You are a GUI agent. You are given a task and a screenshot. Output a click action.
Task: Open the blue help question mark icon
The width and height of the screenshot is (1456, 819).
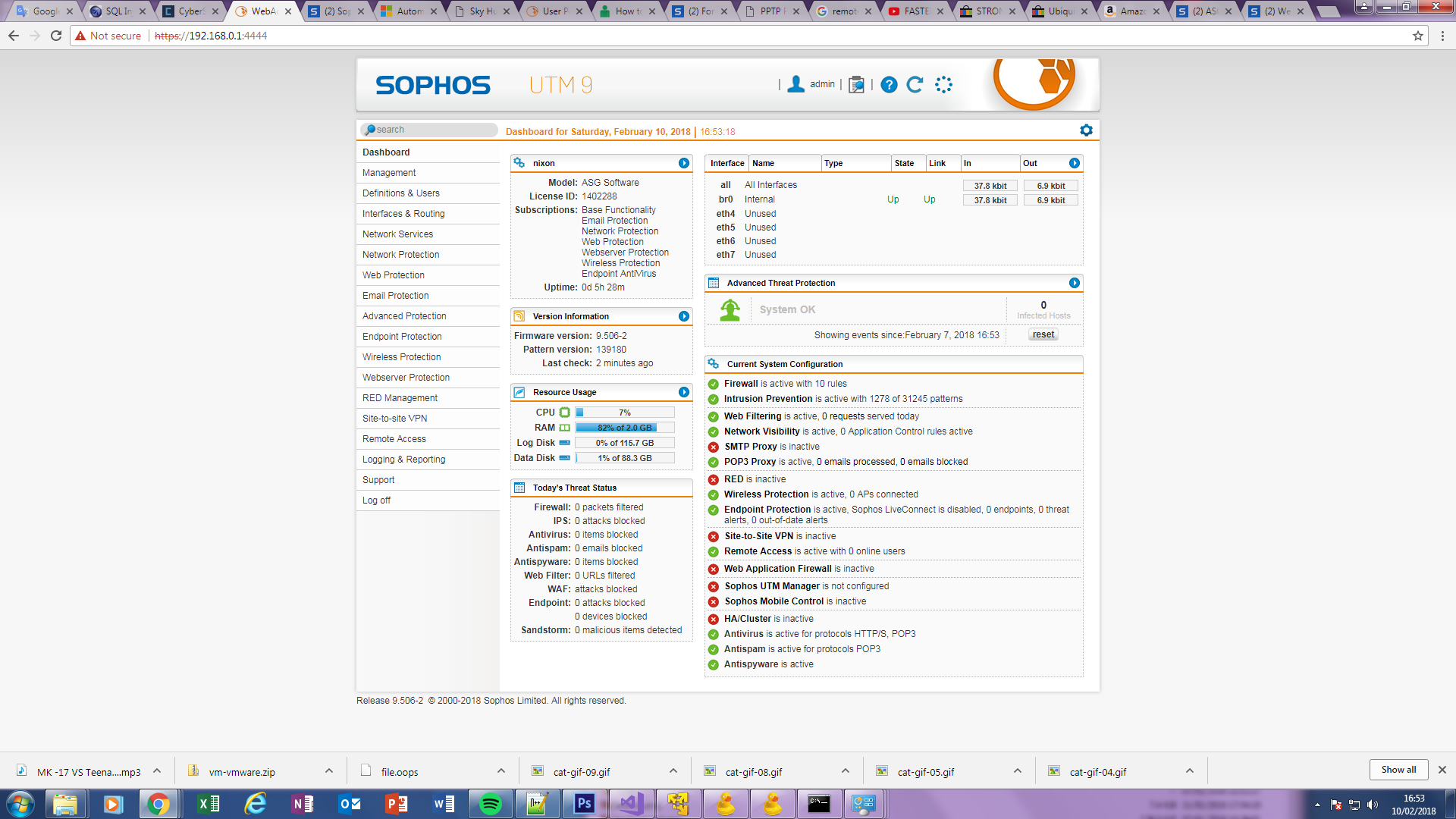pyautogui.click(x=889, y=85)
